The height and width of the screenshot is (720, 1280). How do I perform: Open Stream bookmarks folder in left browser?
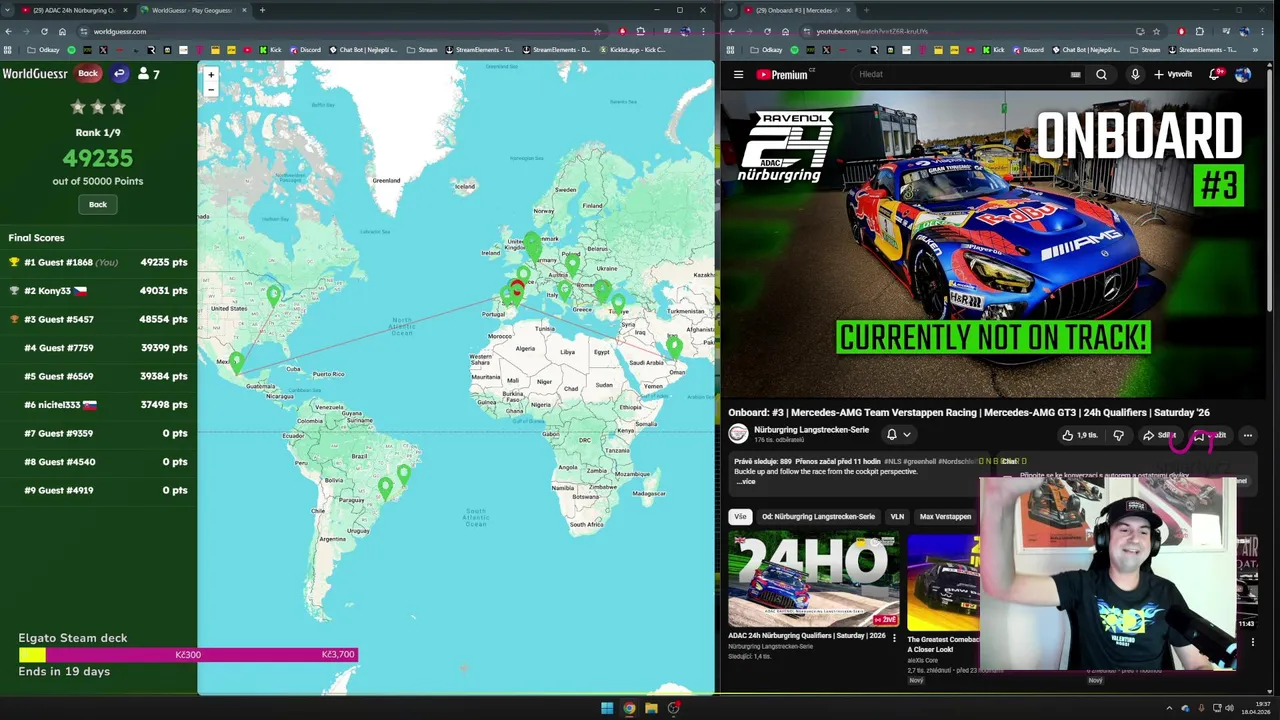tap(422, 49)
